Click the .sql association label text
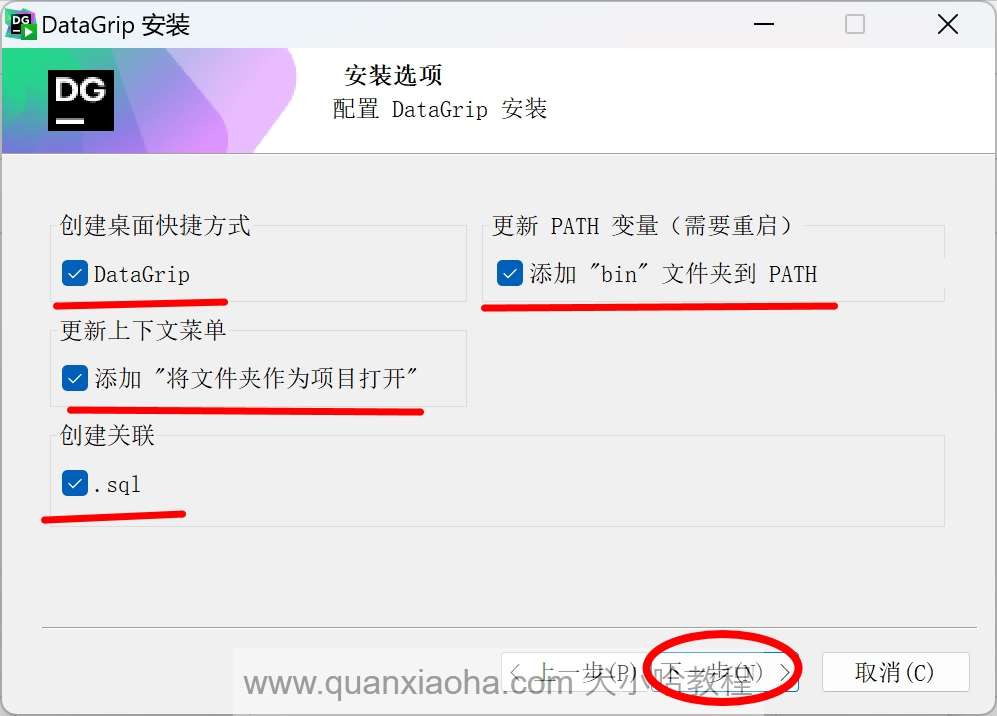Image resolution: width=997 pixels, height=716 pixels. click(117, 485)
